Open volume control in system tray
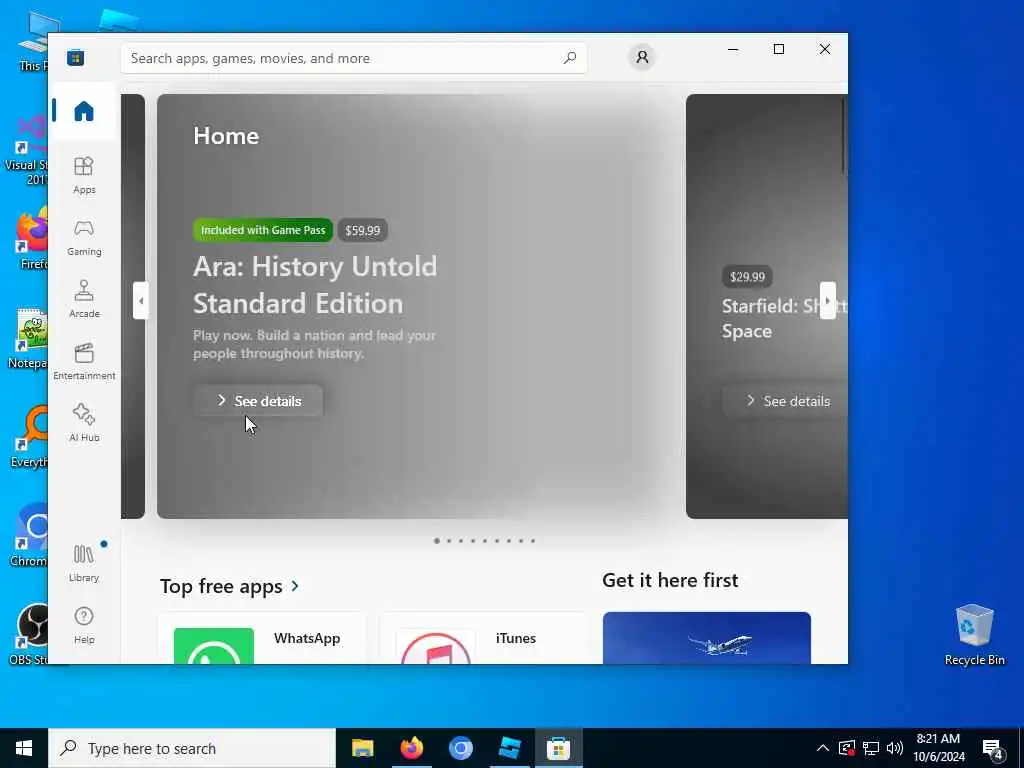Screen dimensions: 1024x768 [895, 748]
